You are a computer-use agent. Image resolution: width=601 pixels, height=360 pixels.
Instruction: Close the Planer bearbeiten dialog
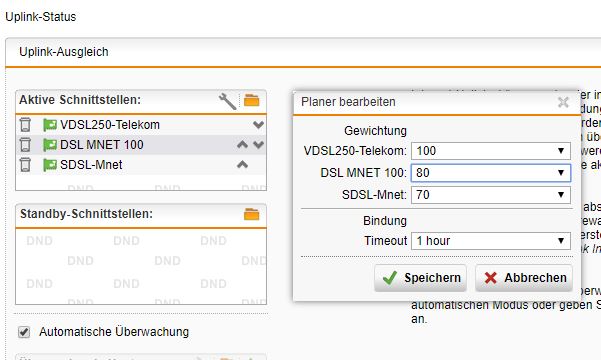tap(563, 102)
